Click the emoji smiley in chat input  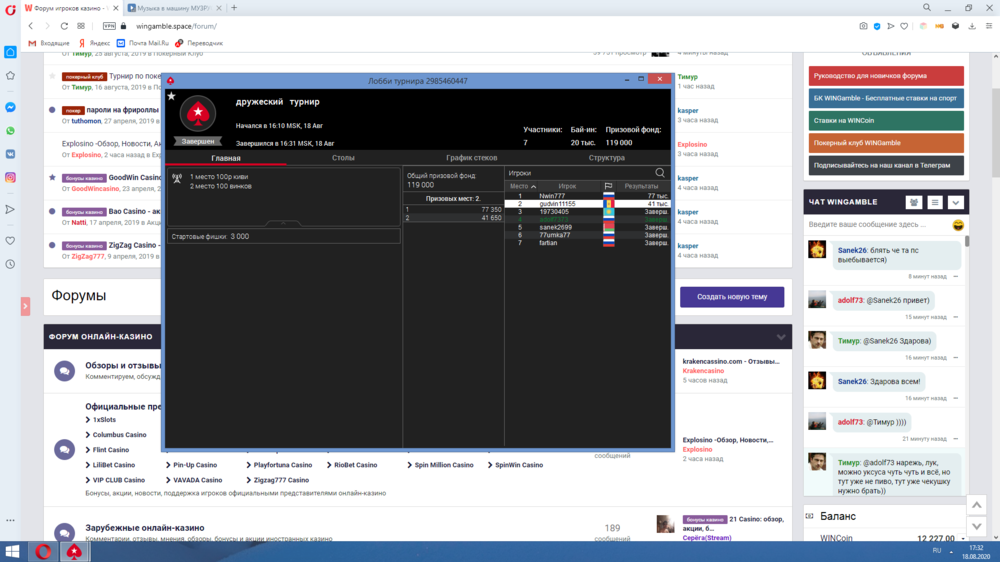[x=958, y=225]
